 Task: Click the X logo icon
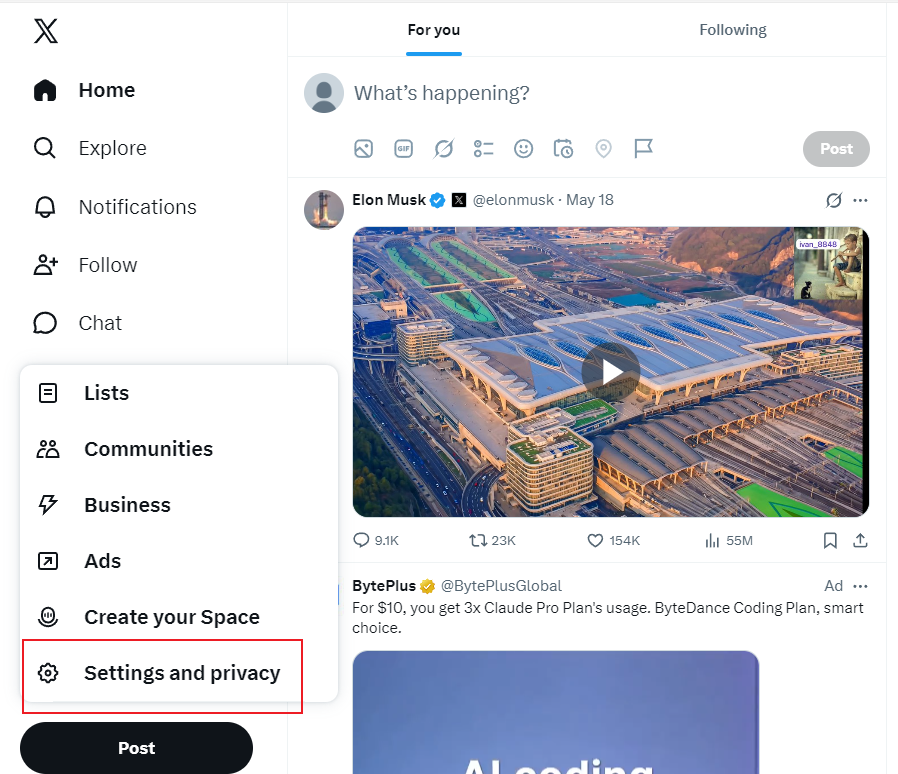[46, 31]
